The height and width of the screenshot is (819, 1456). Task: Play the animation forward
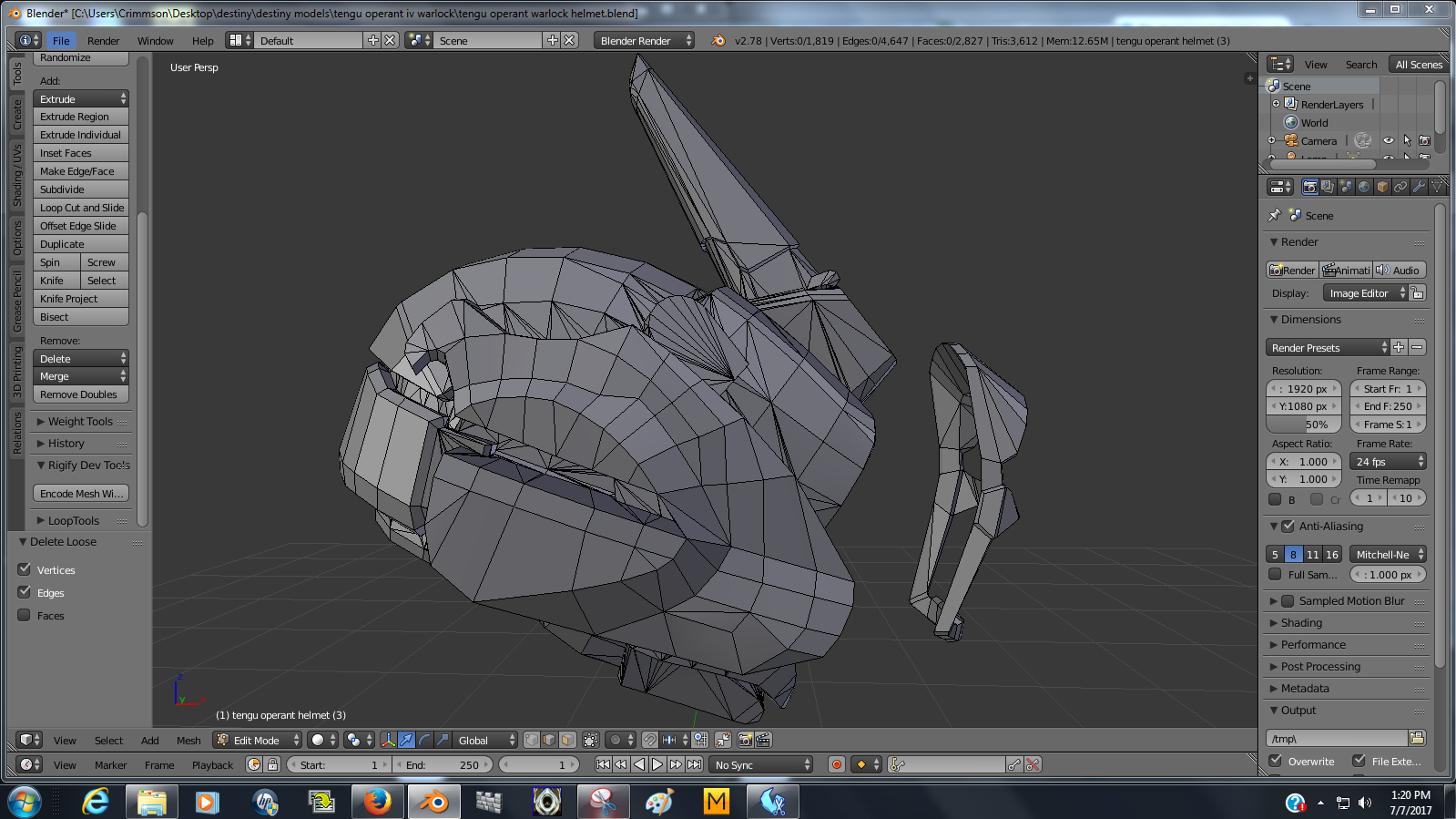click(x=657, y=764)
